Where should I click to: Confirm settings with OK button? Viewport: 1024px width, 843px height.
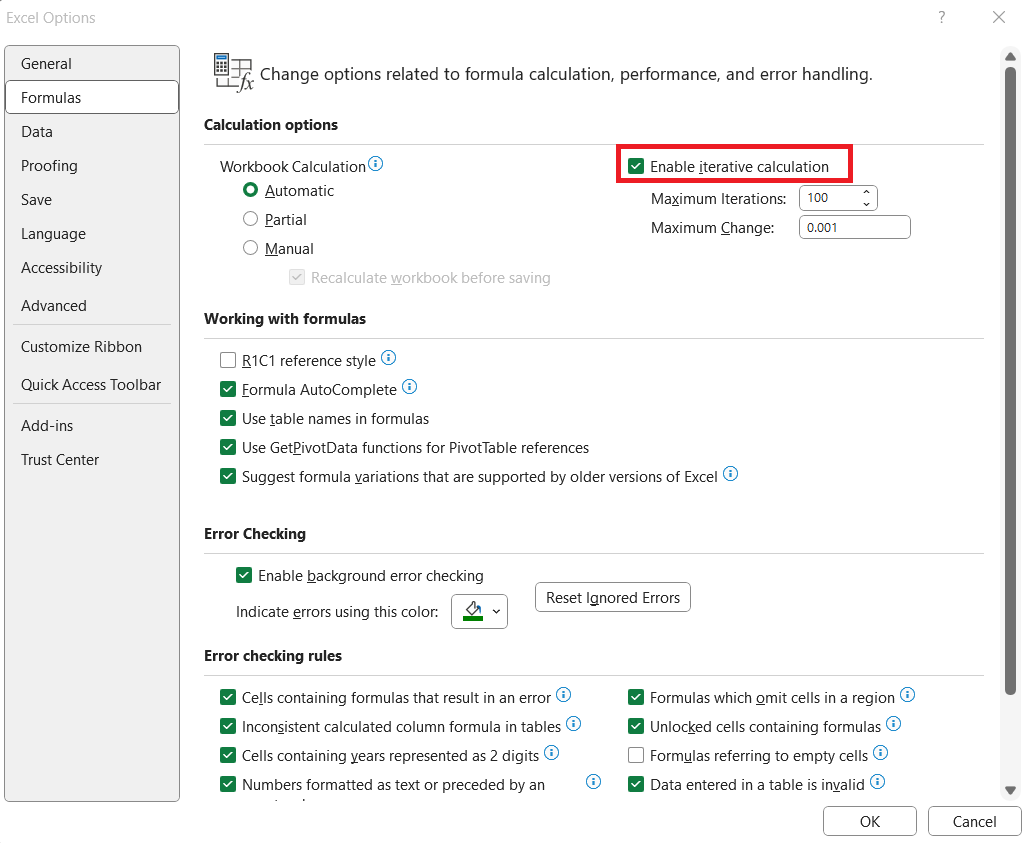(870, 821)
